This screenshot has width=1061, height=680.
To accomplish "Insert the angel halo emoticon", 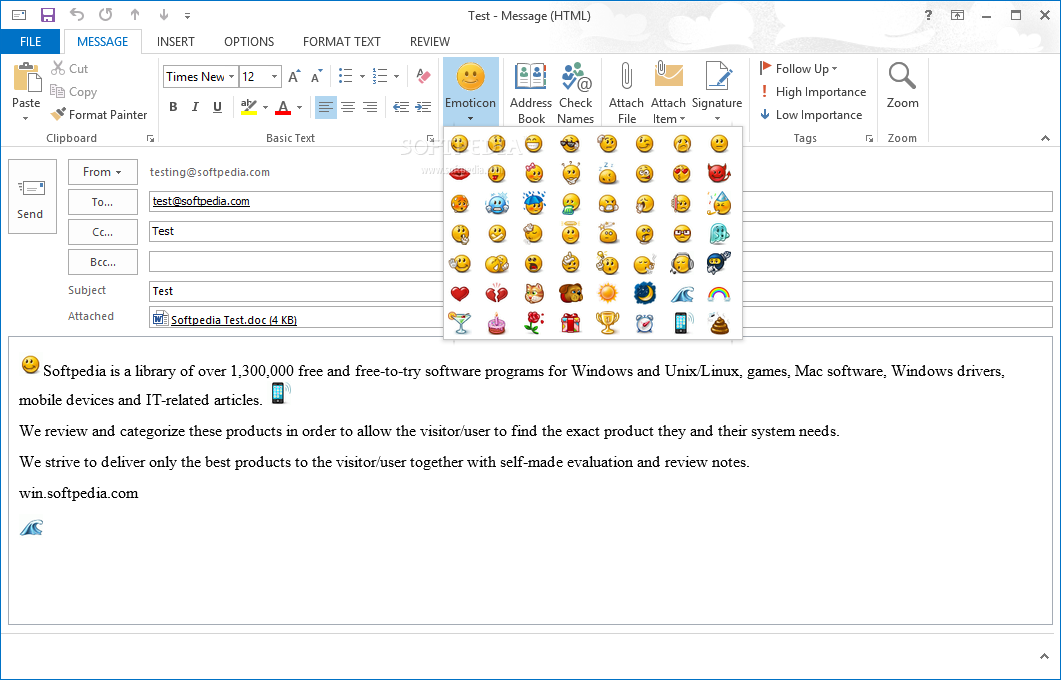I will (570, 233).
